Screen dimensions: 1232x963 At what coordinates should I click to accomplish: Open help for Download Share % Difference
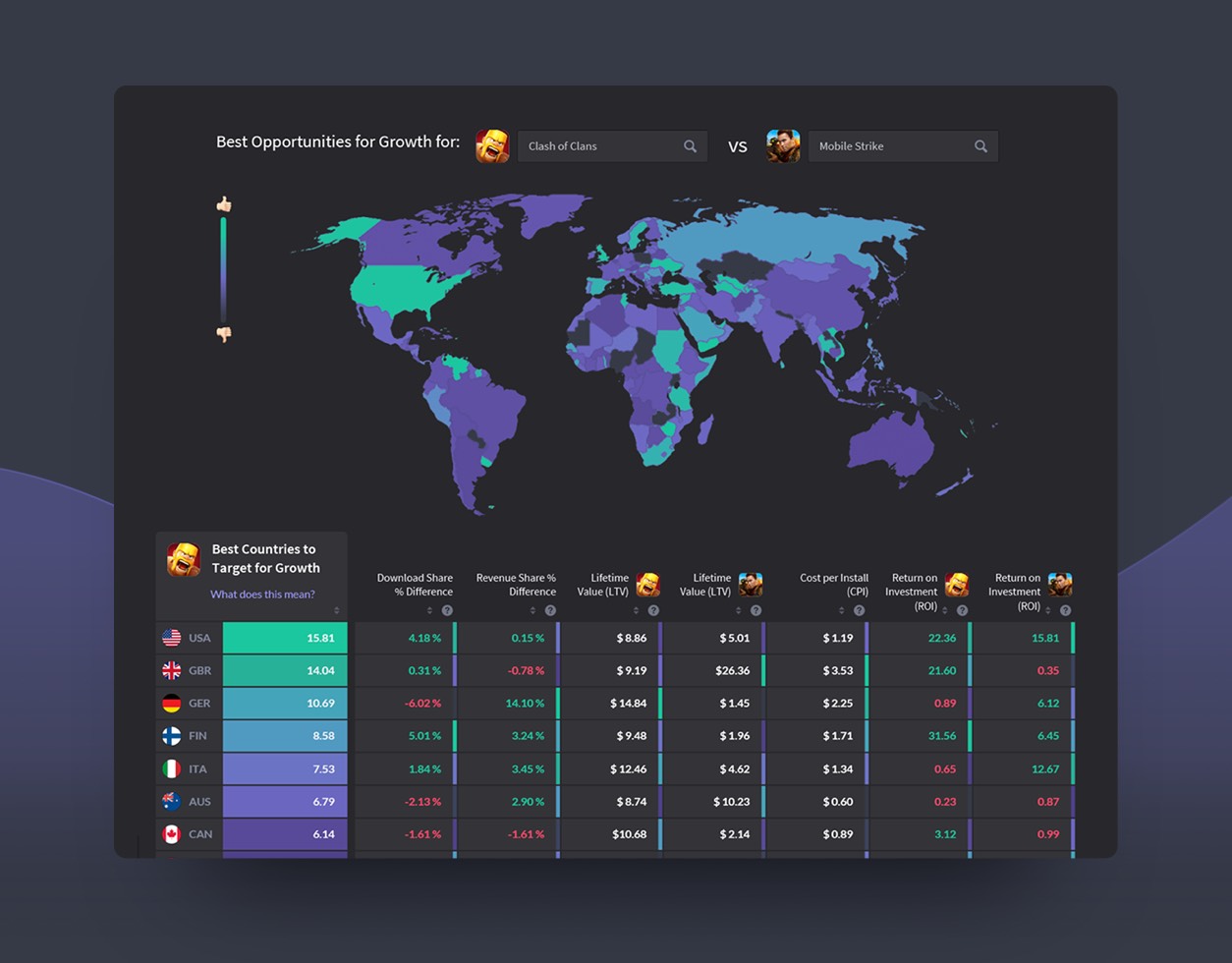[x=447, y=610]
